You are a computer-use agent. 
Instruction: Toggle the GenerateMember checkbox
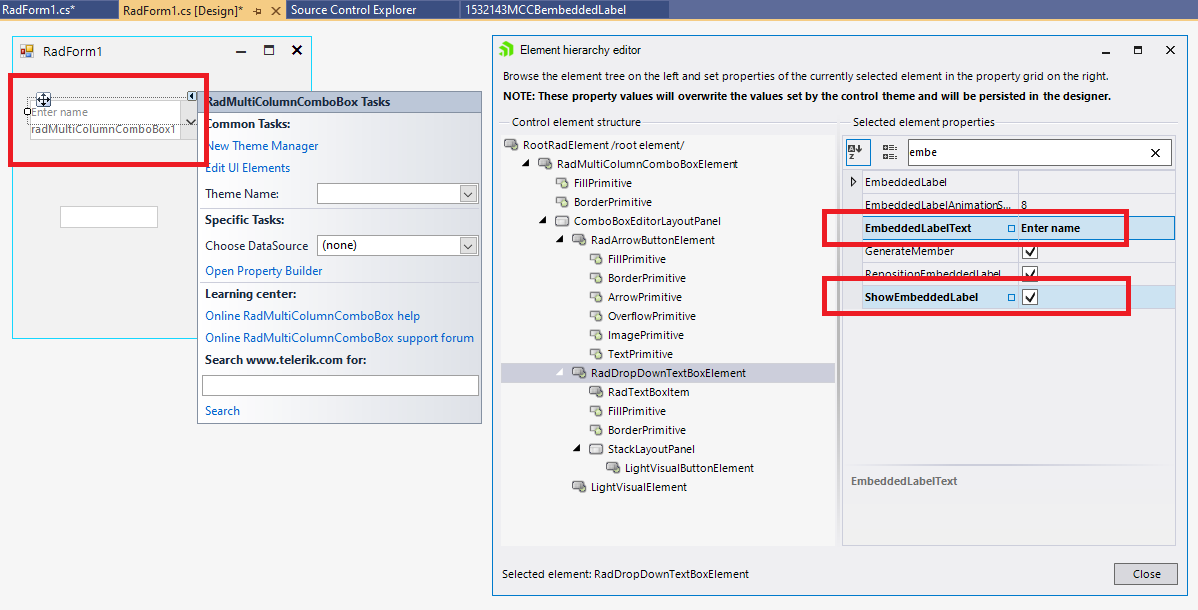pos(1030,251)
